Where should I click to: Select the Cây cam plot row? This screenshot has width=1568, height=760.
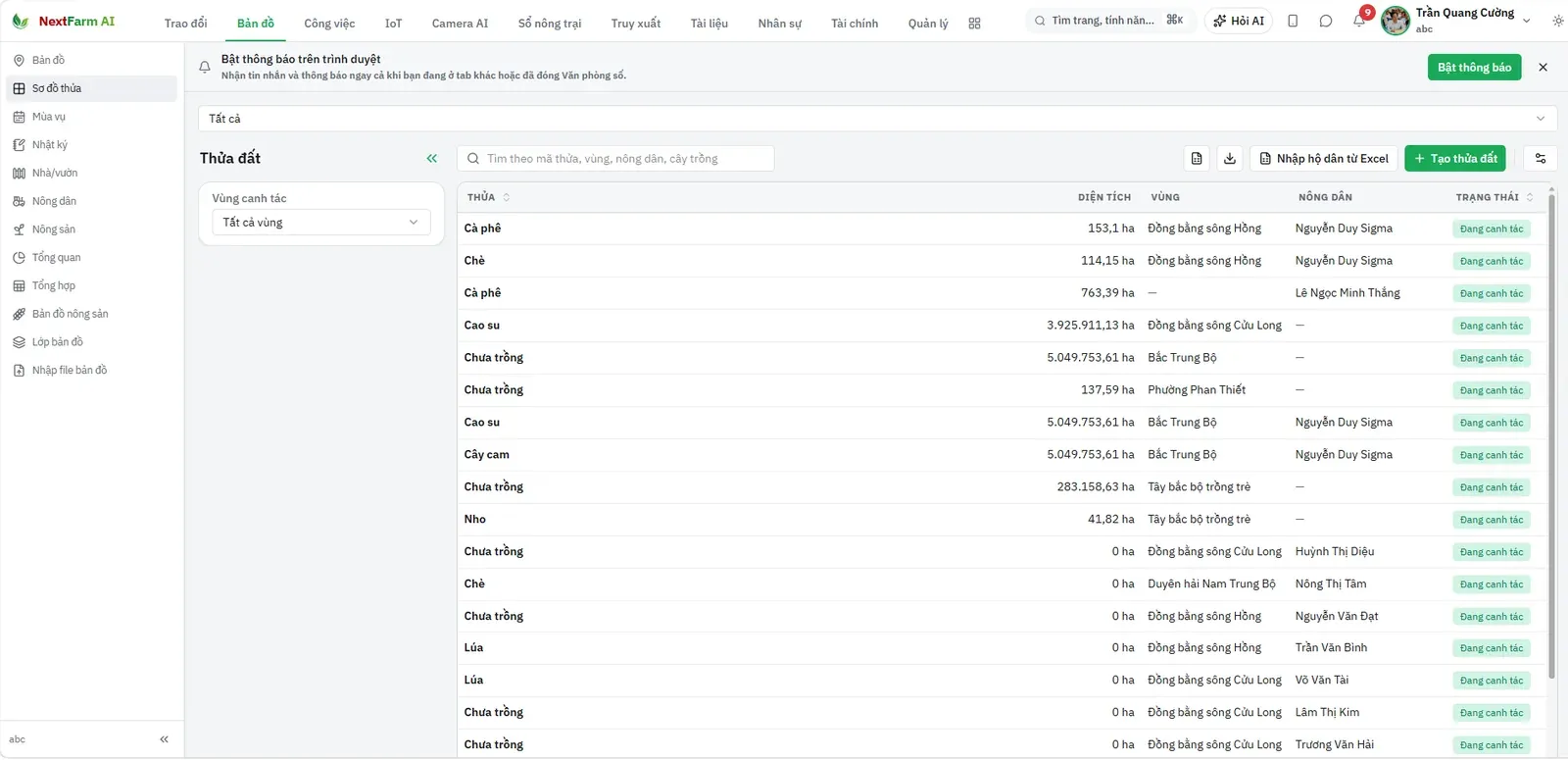1001,455
